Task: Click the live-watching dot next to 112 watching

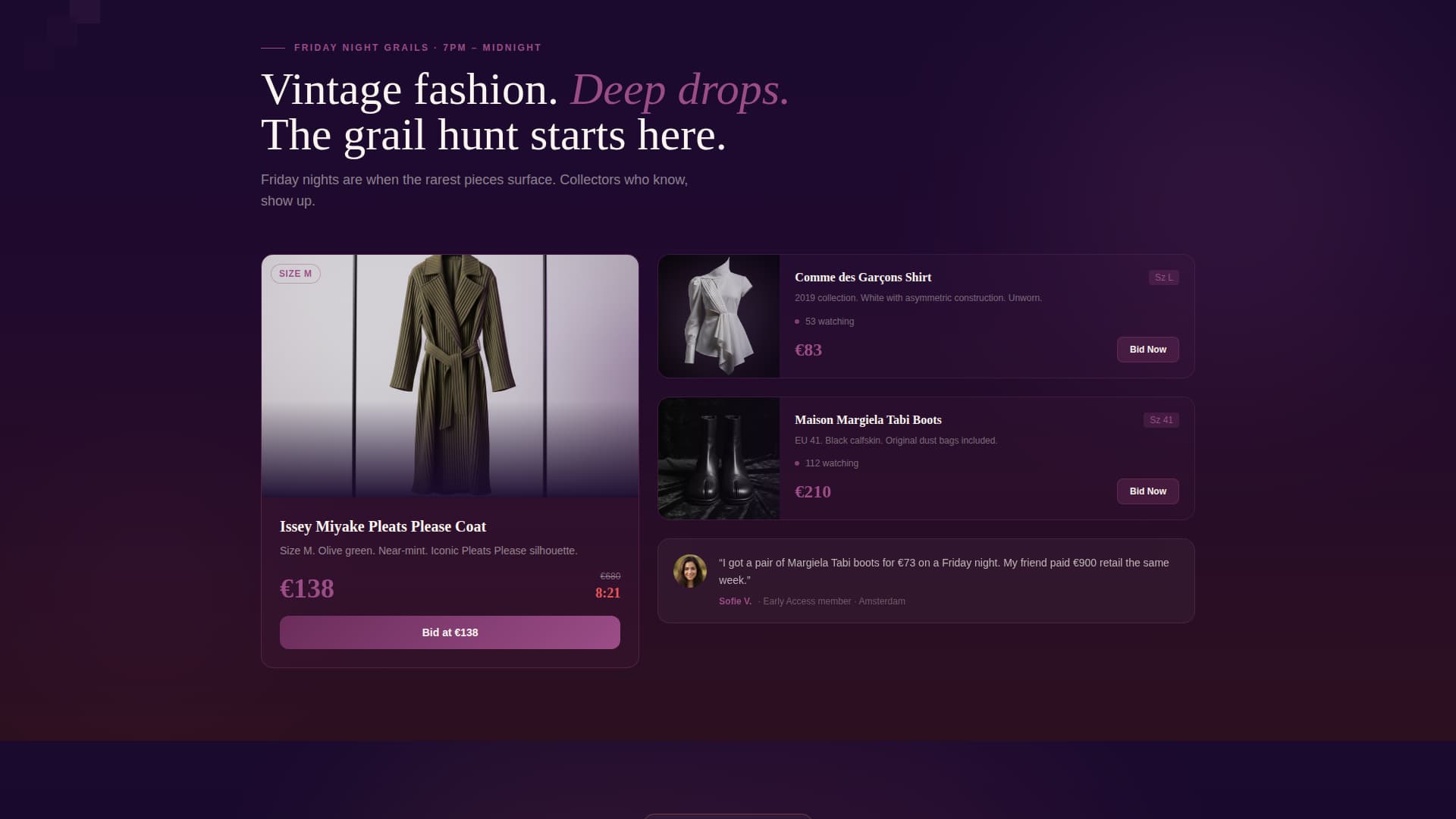Action: [797, 463]
